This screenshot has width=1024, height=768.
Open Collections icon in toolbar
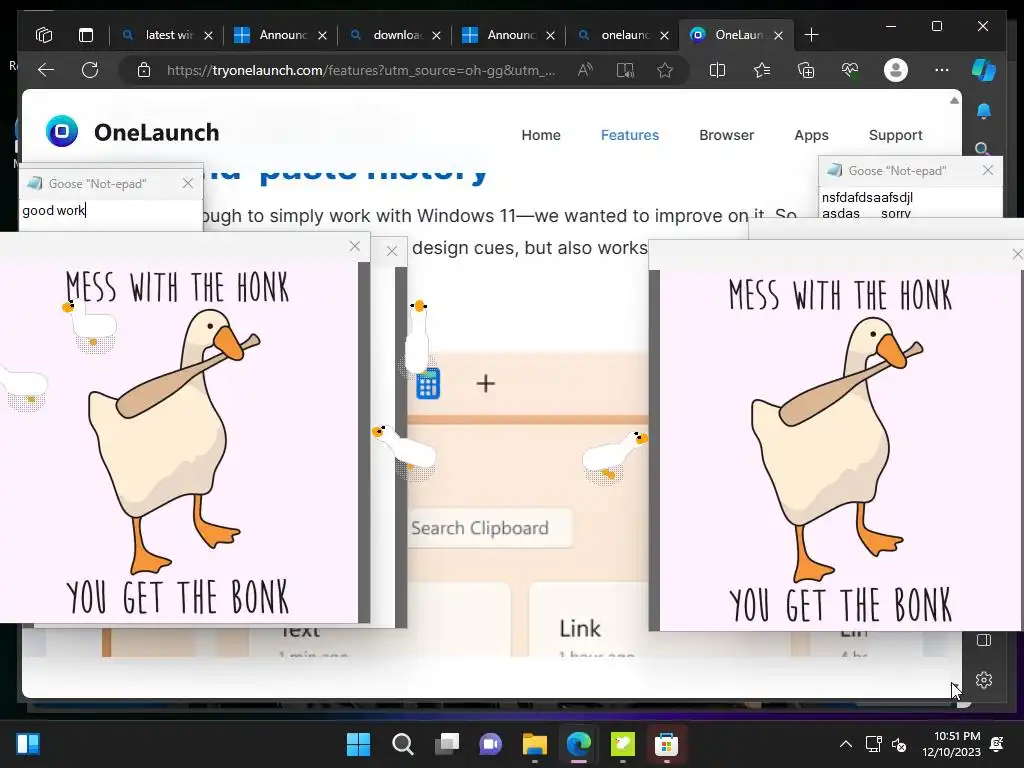coord(806,70)
